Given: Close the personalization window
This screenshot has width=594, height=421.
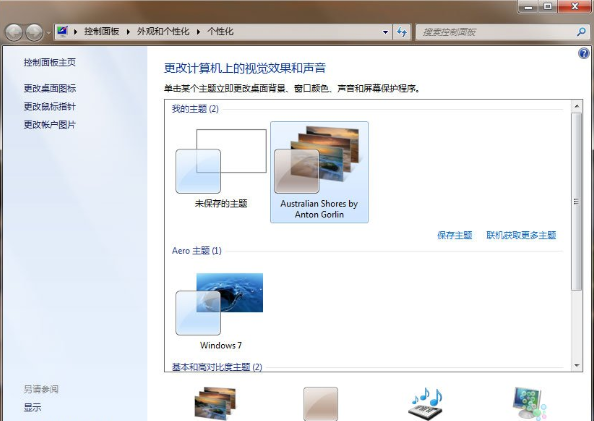Looking at the screenshot, I should click(574, 7).
